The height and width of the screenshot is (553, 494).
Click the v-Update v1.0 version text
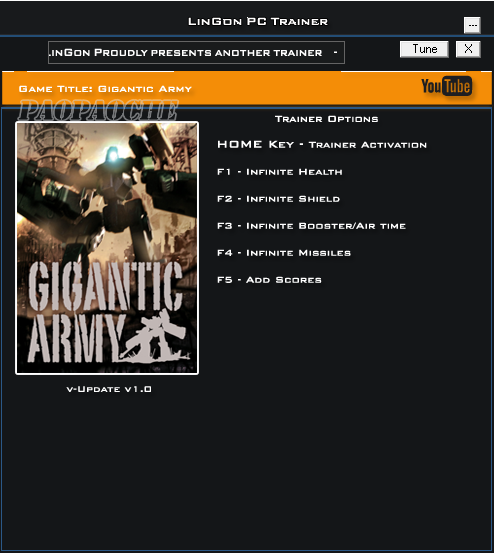click(x=109, y=389)
